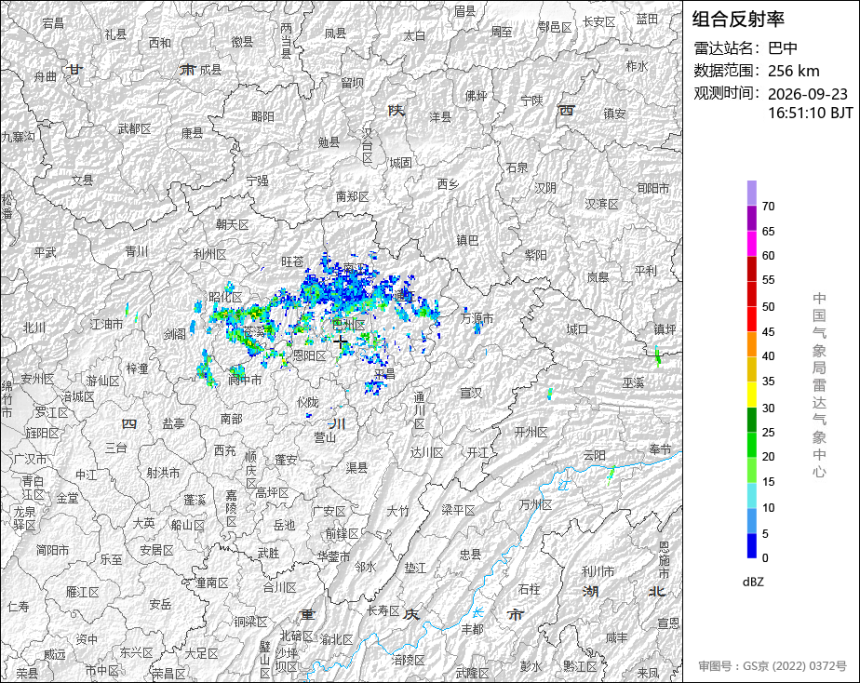The width and height of the screenshot is (860, 683).
Task: Click the 合川区 label
Action: 280,588
